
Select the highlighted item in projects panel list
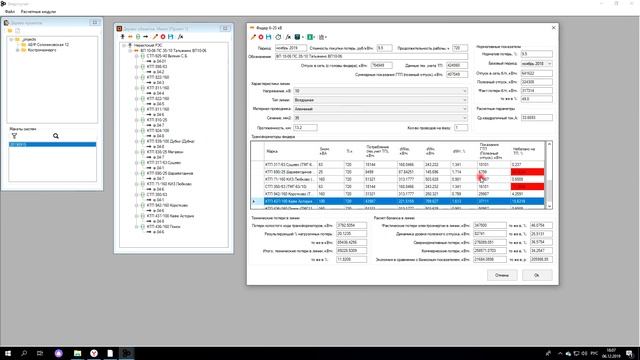tap(52, 144)
